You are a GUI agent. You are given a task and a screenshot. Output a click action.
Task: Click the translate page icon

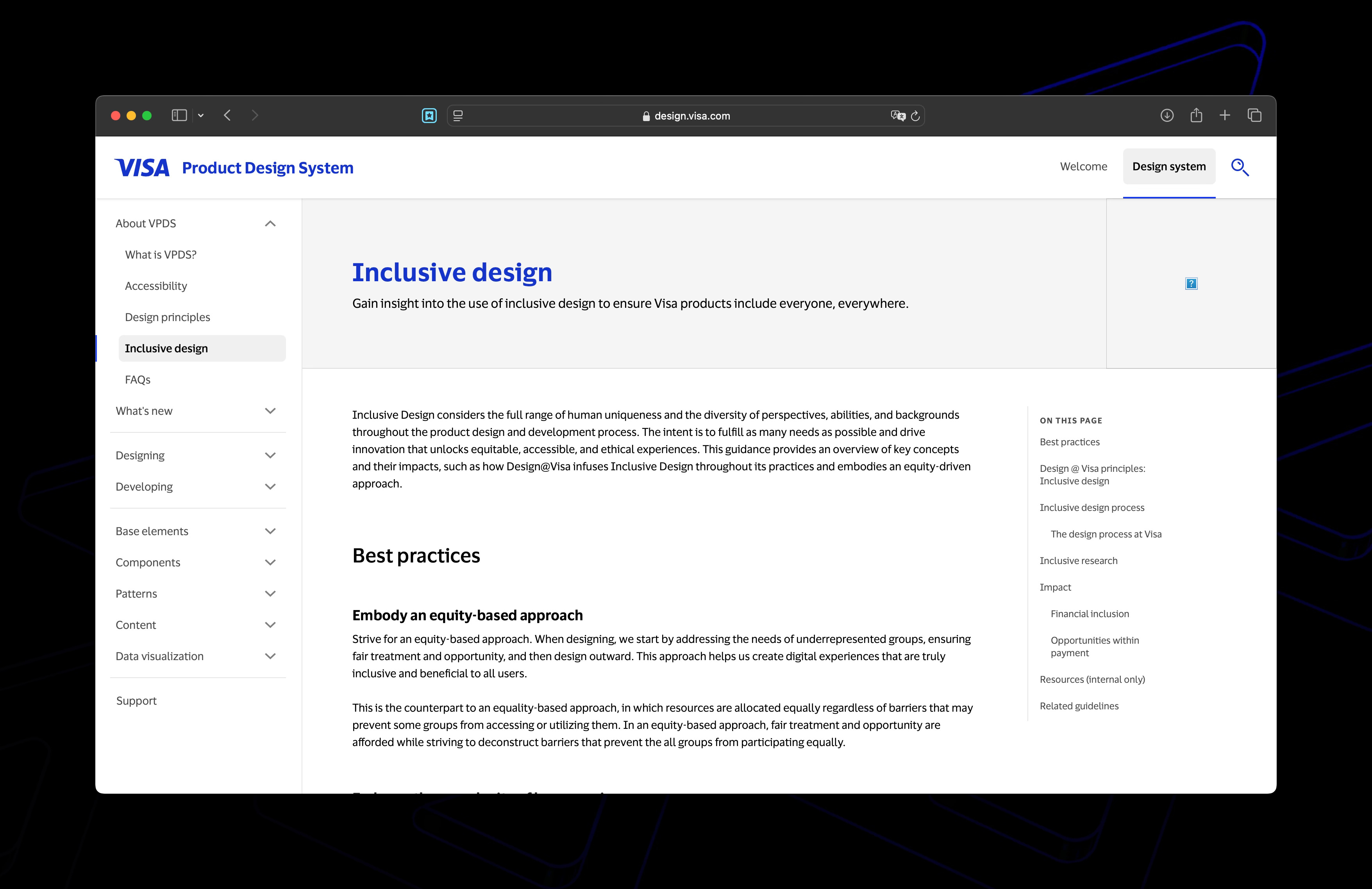click(x=898, y=115)
